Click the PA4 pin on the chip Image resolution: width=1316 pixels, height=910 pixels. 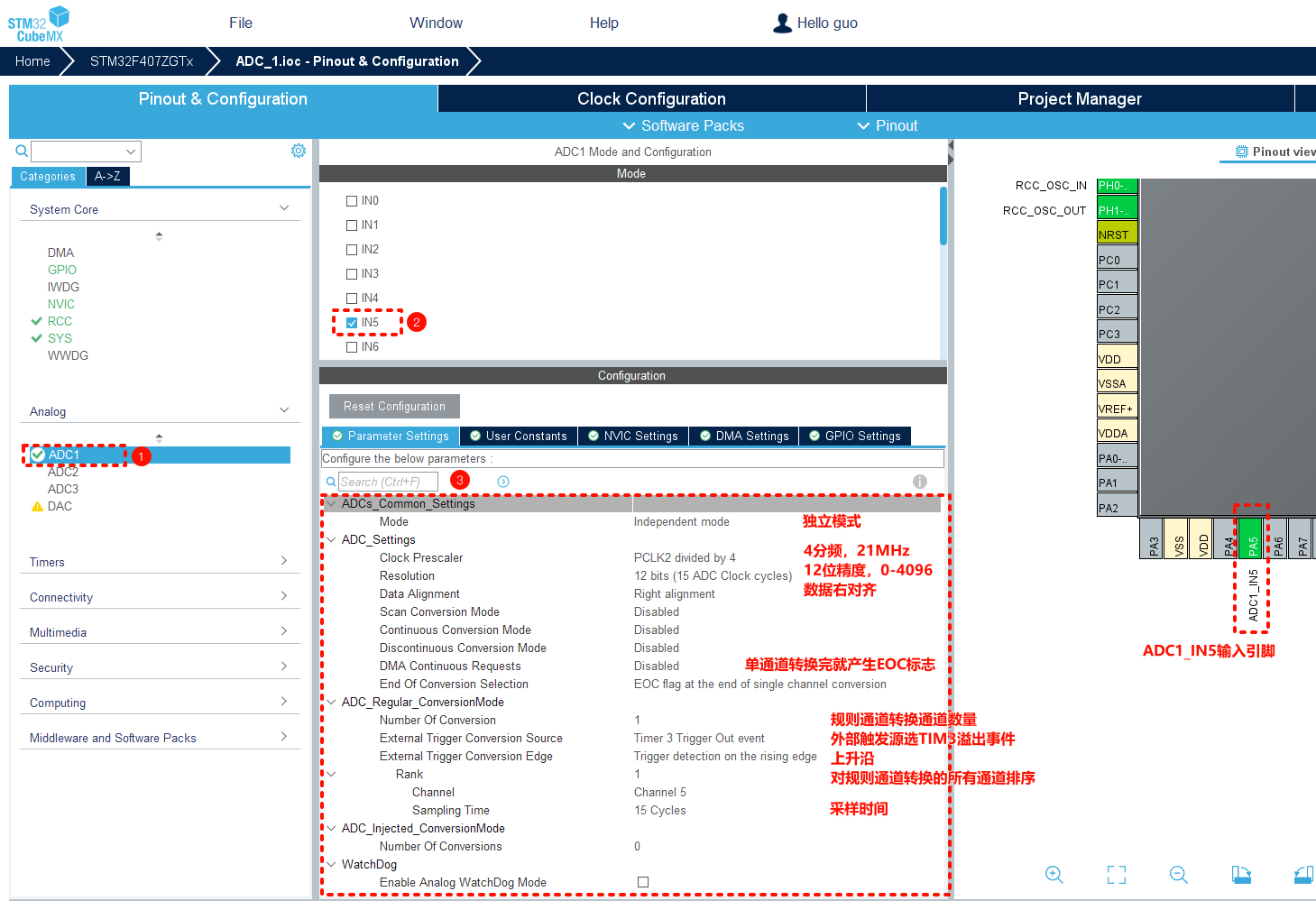[x=1226, y=538]
